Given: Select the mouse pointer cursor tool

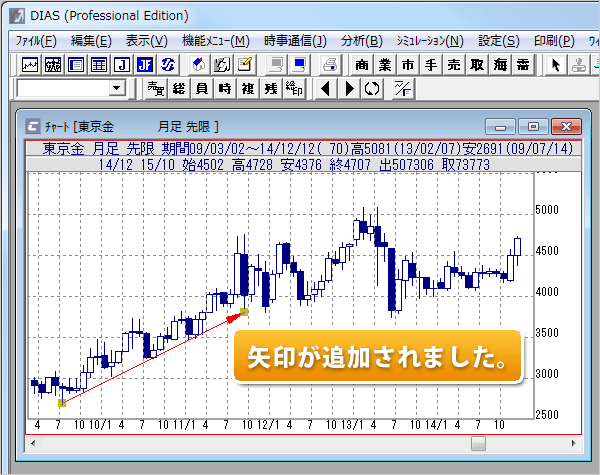Looking at the screenshot, I should click(x=553, y=65).
